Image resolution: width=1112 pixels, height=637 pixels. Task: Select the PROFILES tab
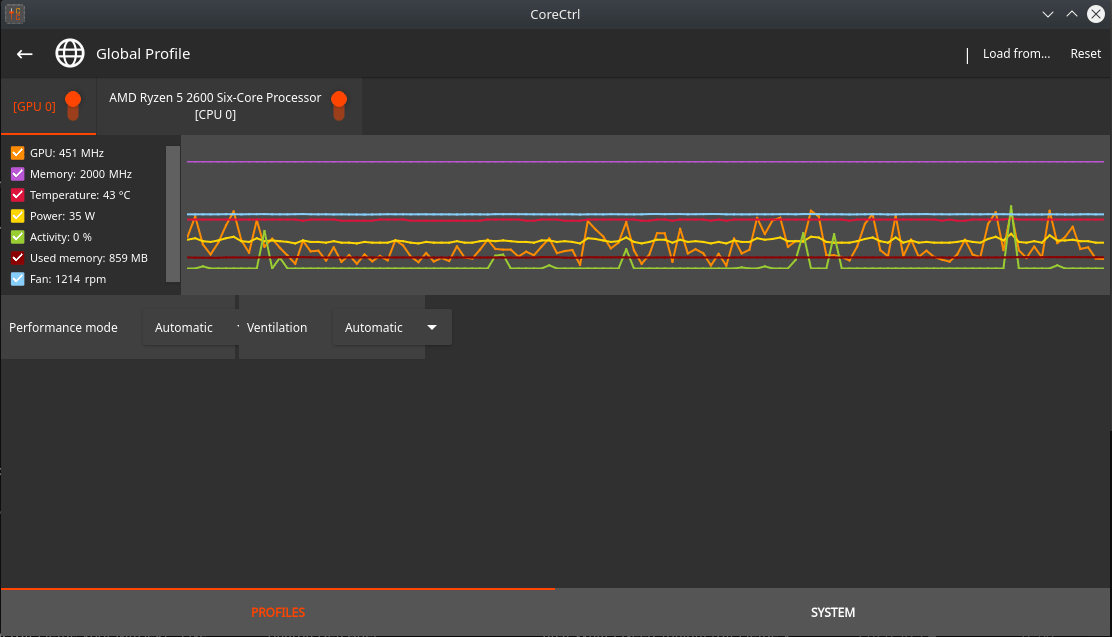click(x=278, y=612)
